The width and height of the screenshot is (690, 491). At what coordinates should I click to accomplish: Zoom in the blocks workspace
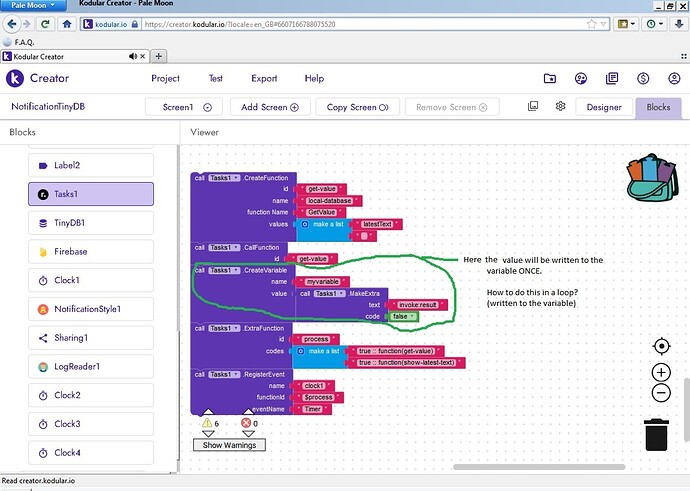[661, 373]
